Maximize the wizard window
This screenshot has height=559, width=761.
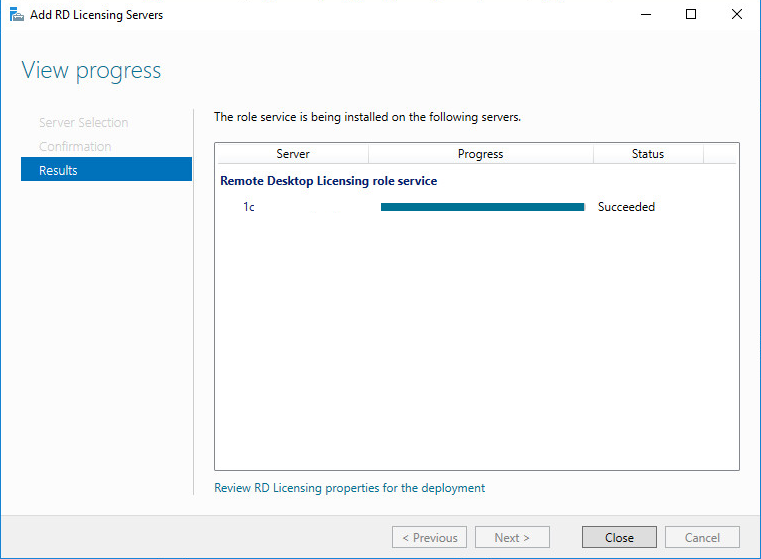691,15
